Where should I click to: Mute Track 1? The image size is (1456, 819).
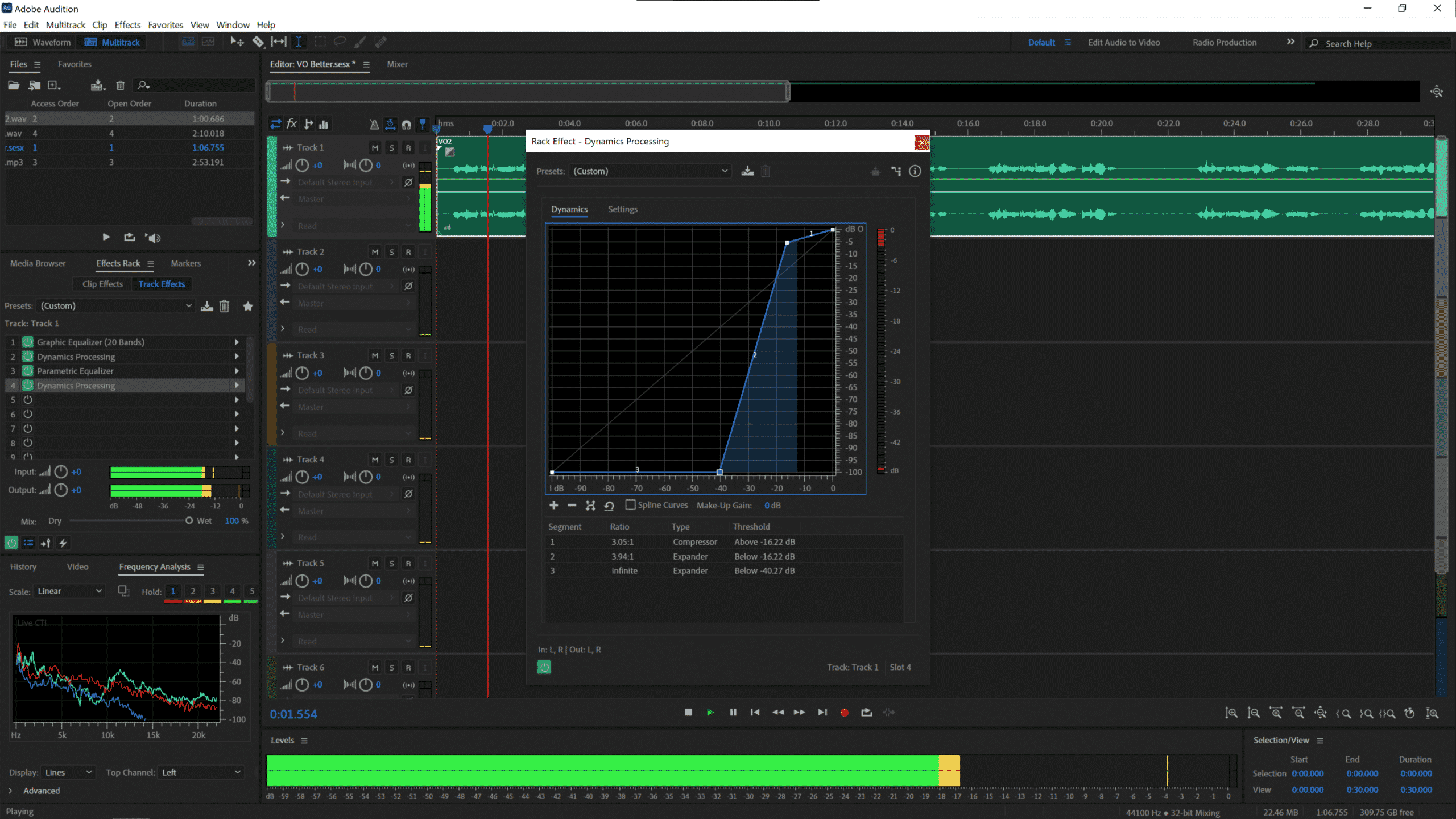375,148
